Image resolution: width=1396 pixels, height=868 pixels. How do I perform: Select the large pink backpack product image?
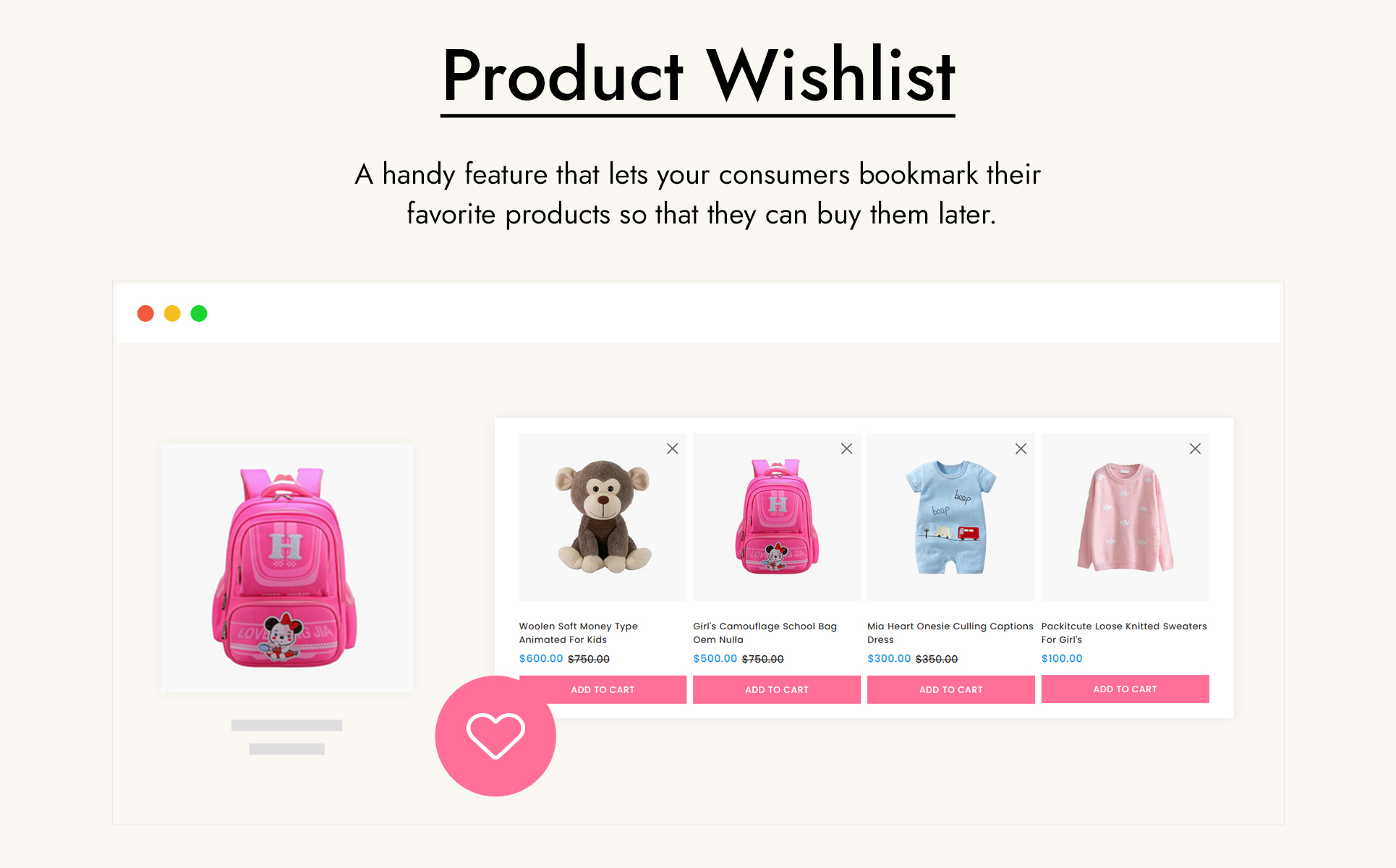point(287,568)
